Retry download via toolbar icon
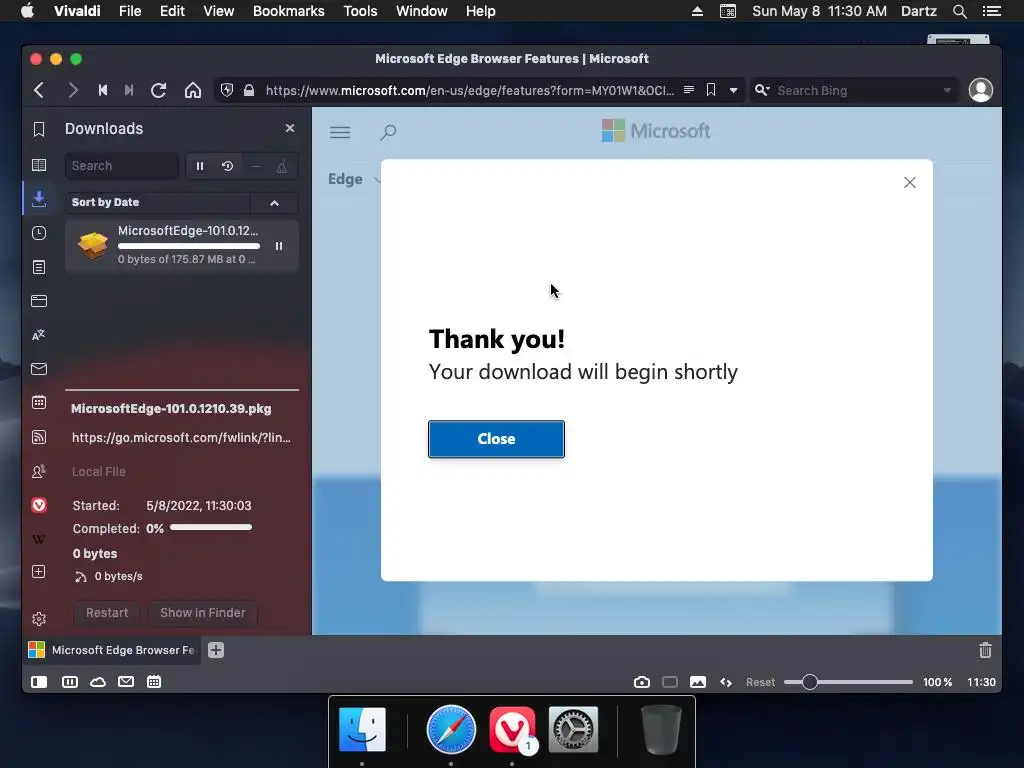The height and width of the screenshot is (768, 1024). pyautogui.click(x=227, y=167)
